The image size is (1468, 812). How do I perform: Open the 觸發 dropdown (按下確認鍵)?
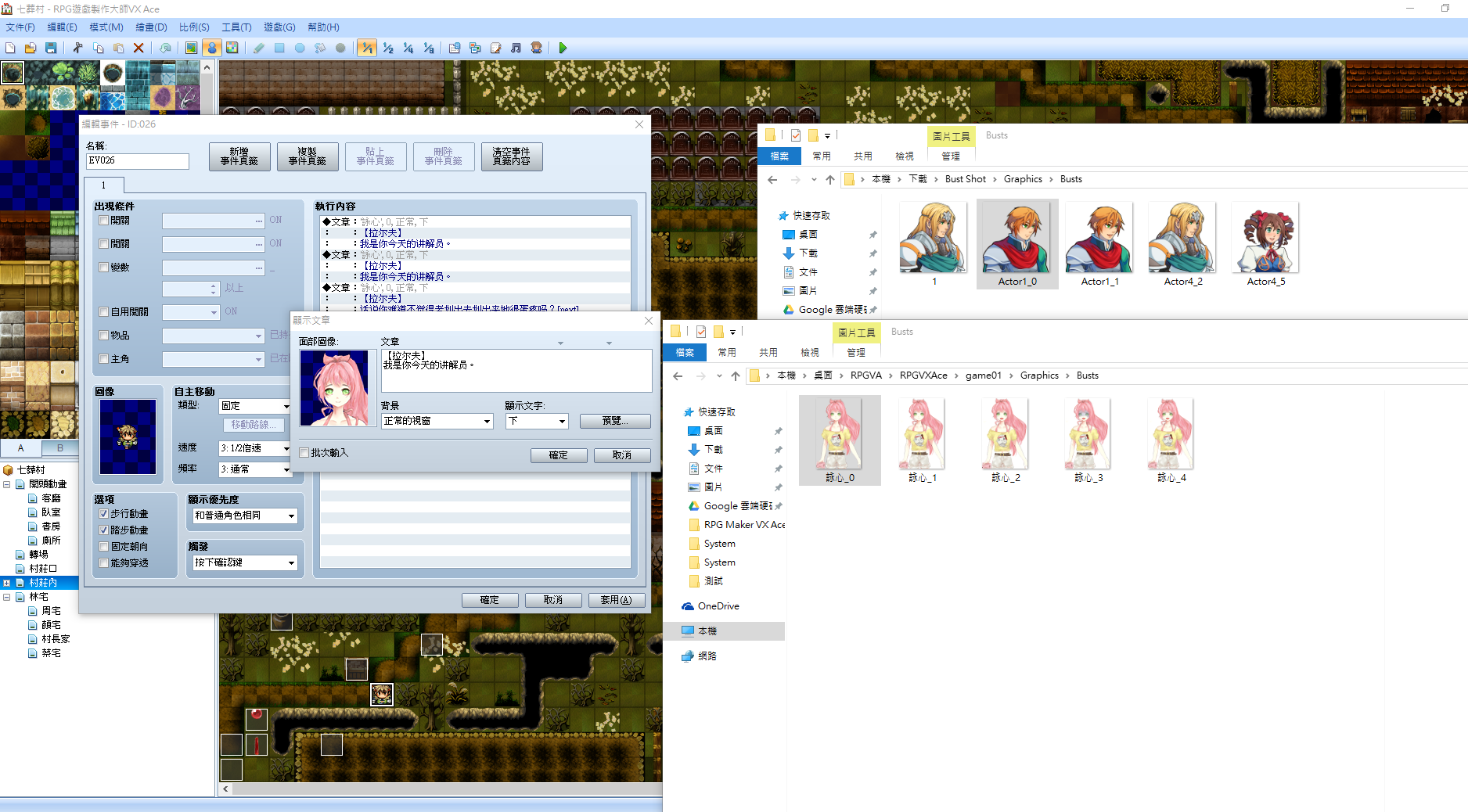[x=244, y=562]
